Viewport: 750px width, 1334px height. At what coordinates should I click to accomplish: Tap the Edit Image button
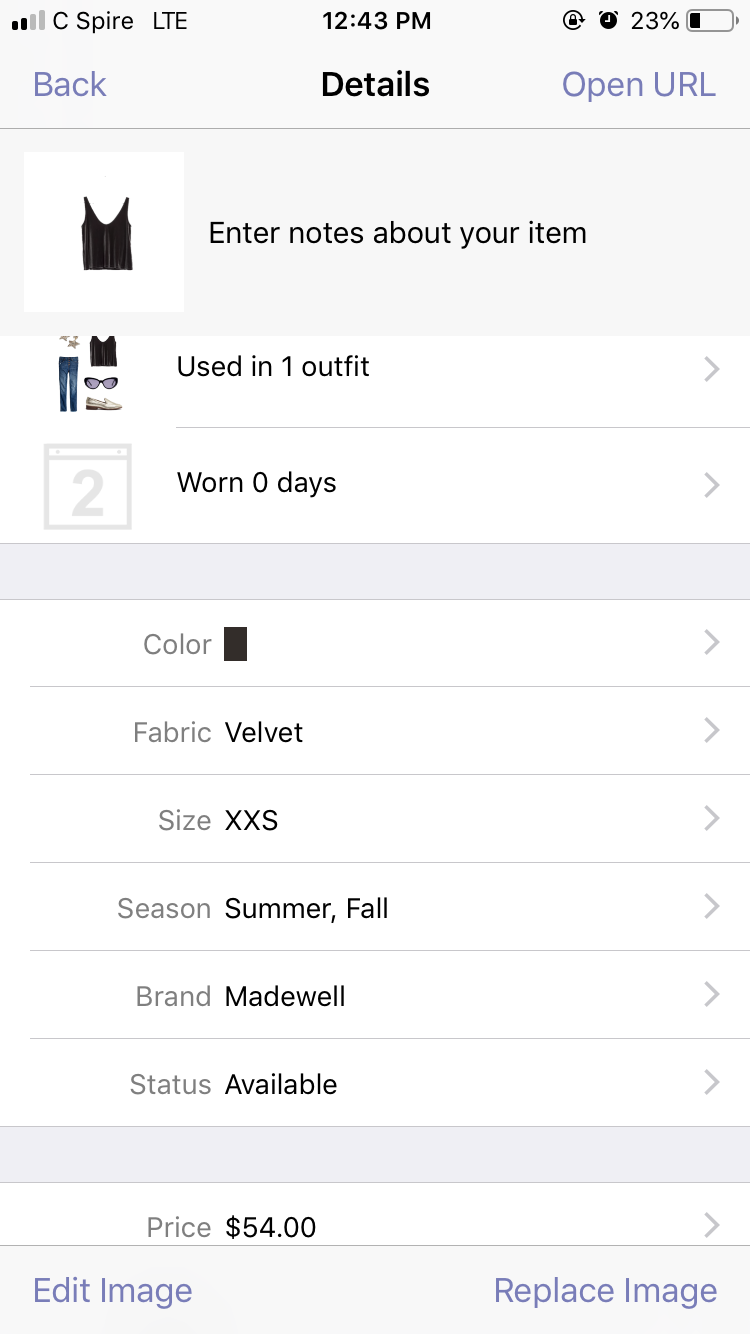112,1291
